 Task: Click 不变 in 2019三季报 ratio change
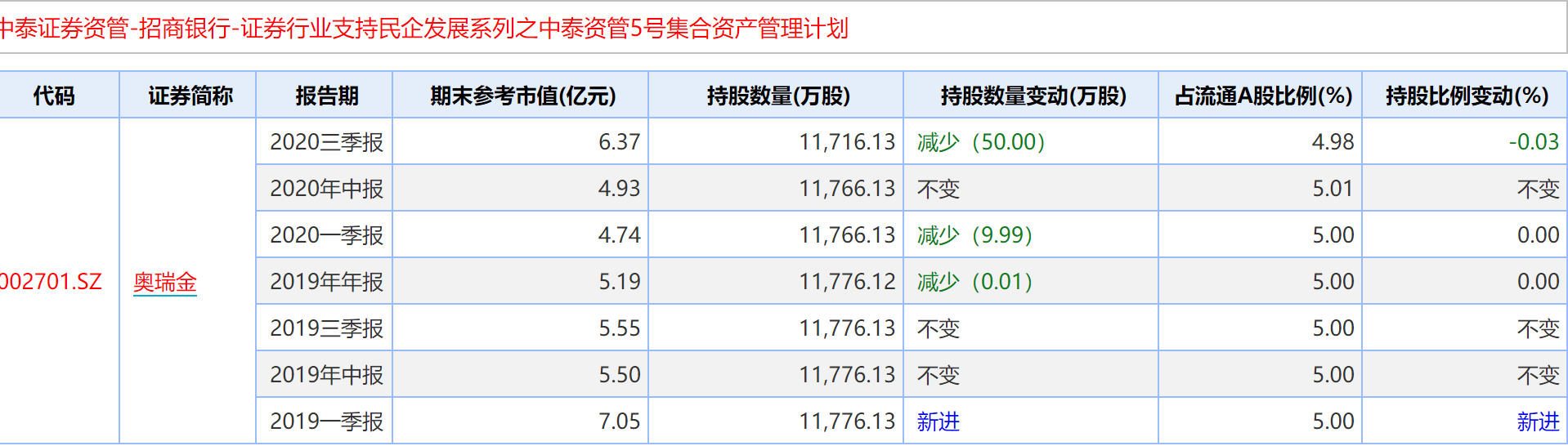[1538, 328]
